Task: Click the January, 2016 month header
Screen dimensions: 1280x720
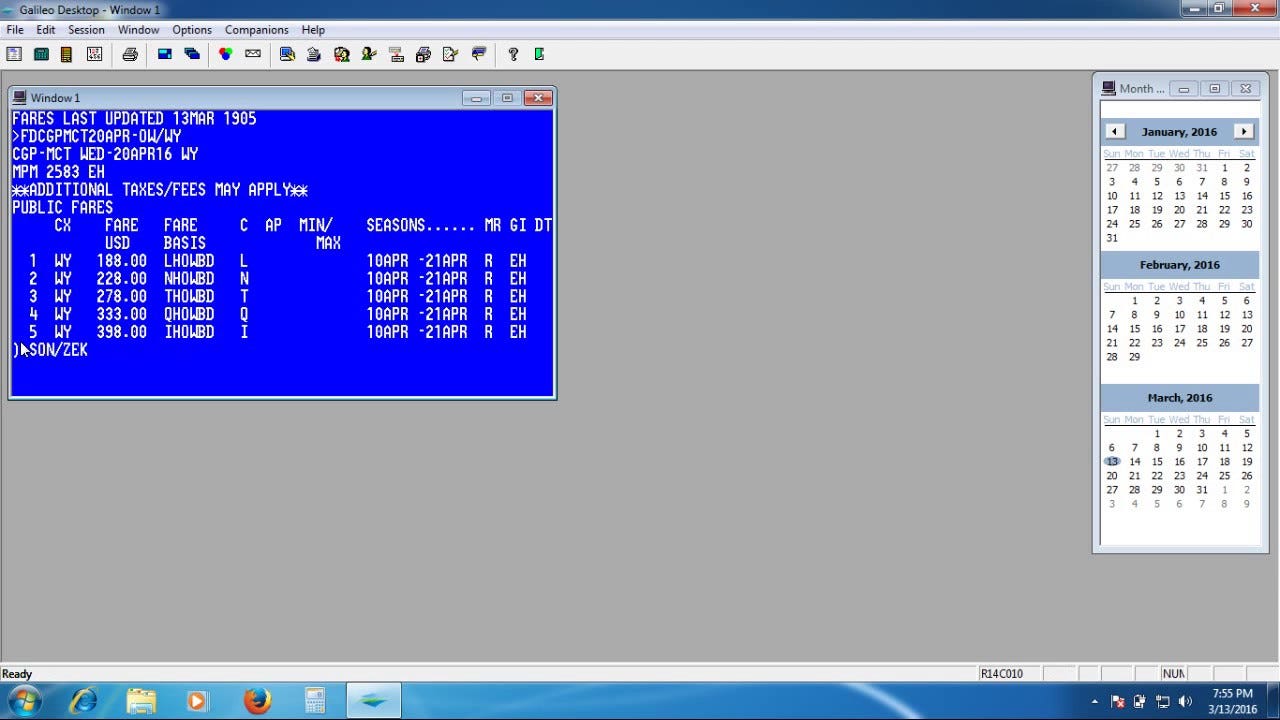Action: point(1179,132)
